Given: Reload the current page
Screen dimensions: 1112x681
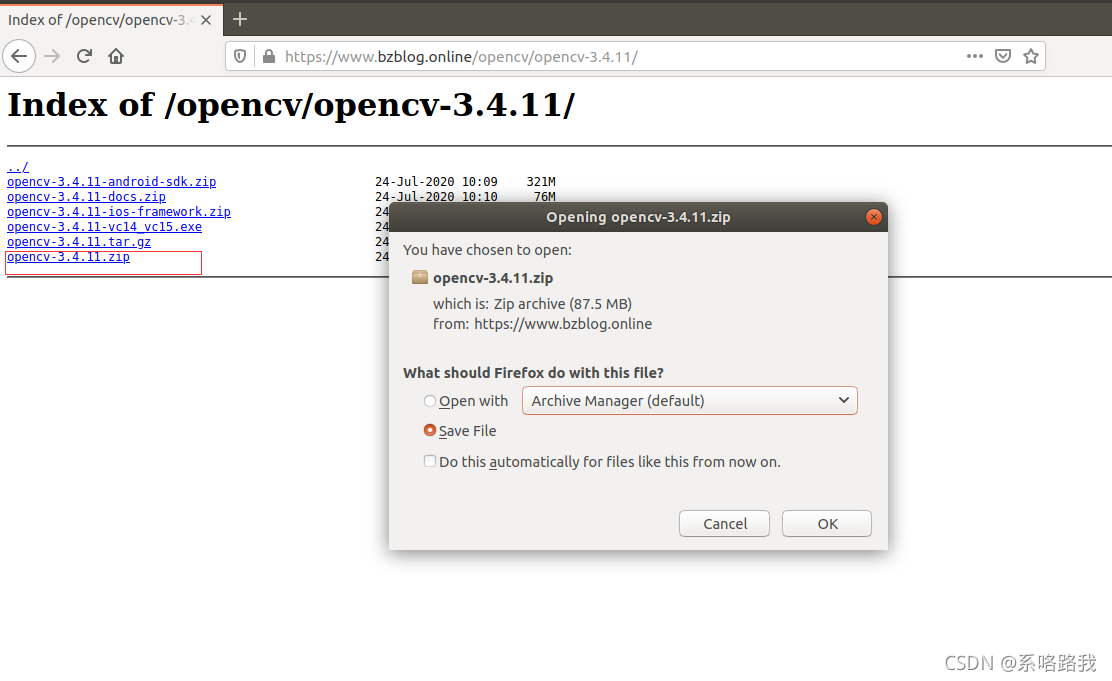Looking at the screenshot, I should [84, 56].
